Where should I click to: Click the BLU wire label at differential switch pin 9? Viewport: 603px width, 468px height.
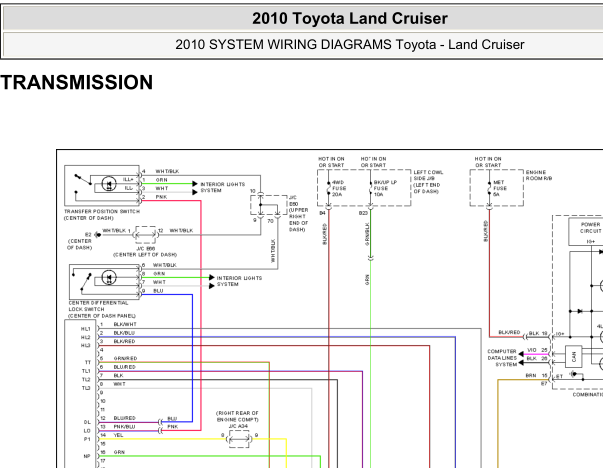coord(158,291)
